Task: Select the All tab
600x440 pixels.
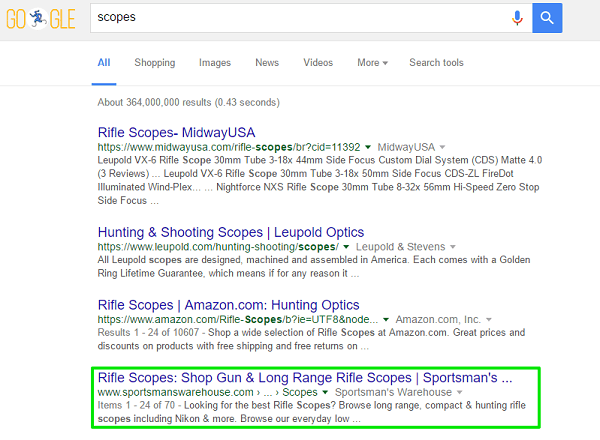Action: [x=104, y=62]
